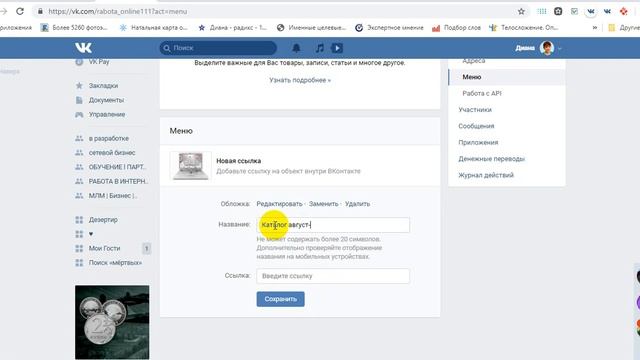Open the video play icon in header
The width and height of the screenshot is (640, 360).
click(337, 48)
